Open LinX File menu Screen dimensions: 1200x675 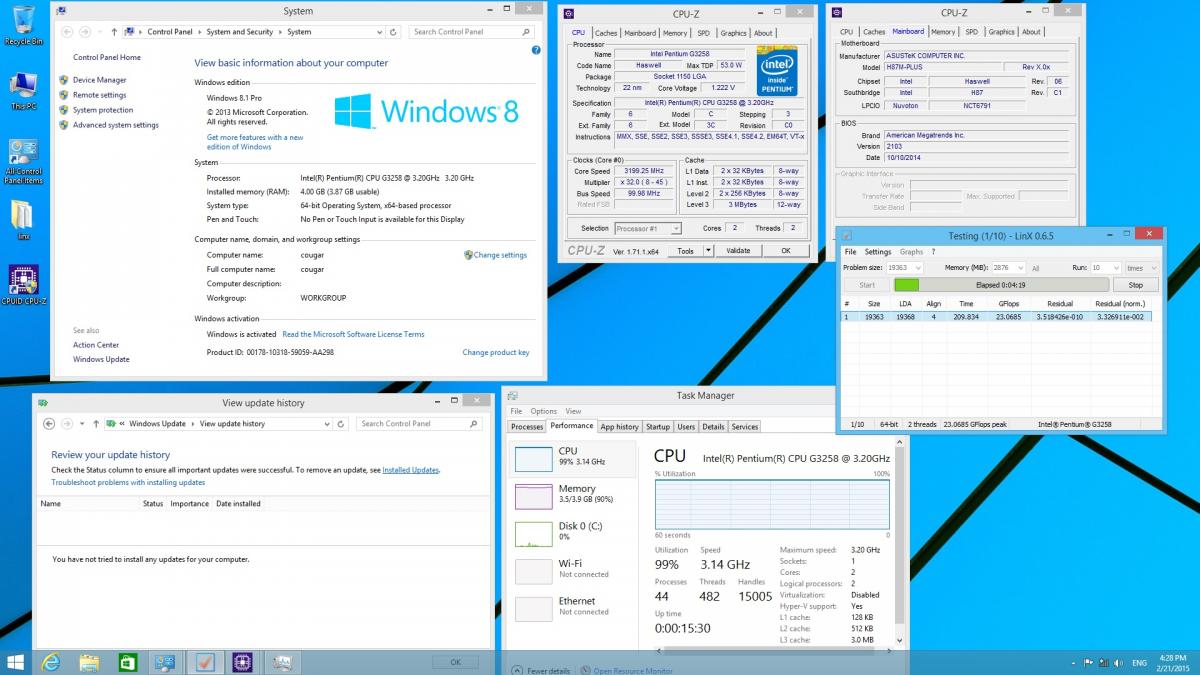pos(850,252)
